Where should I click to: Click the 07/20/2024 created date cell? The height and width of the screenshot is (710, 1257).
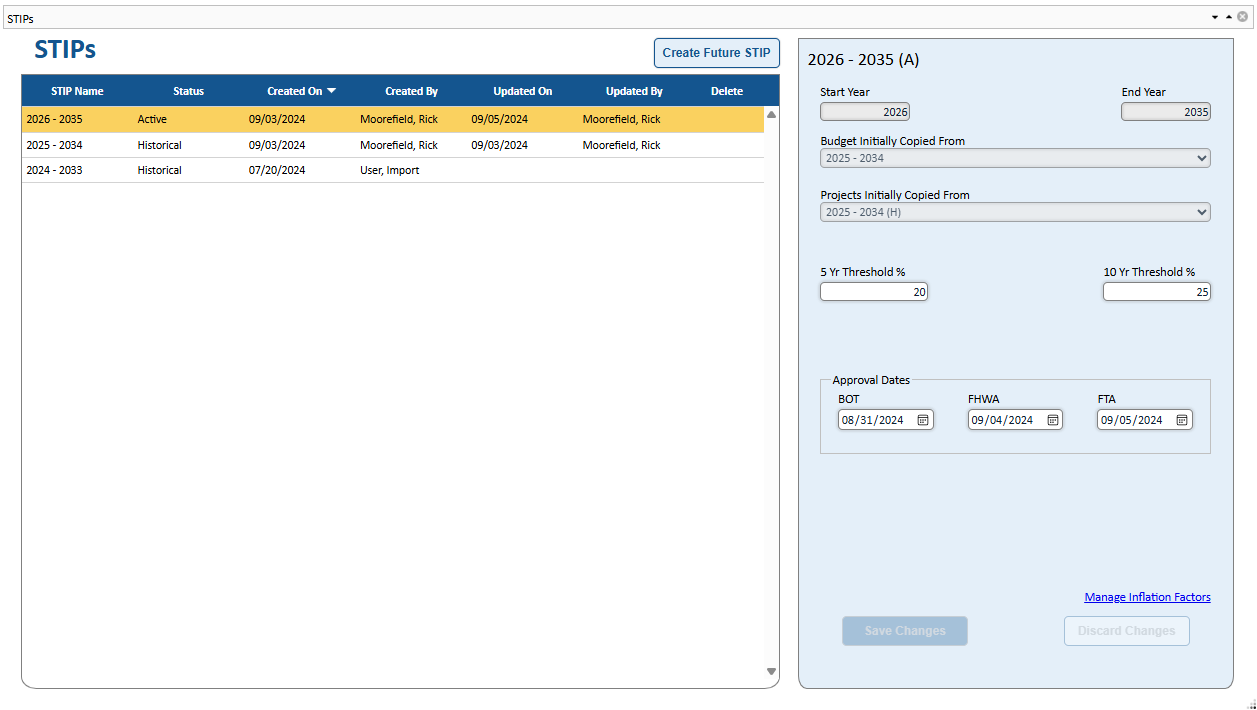pyautogui.click(x=277, y=170)
